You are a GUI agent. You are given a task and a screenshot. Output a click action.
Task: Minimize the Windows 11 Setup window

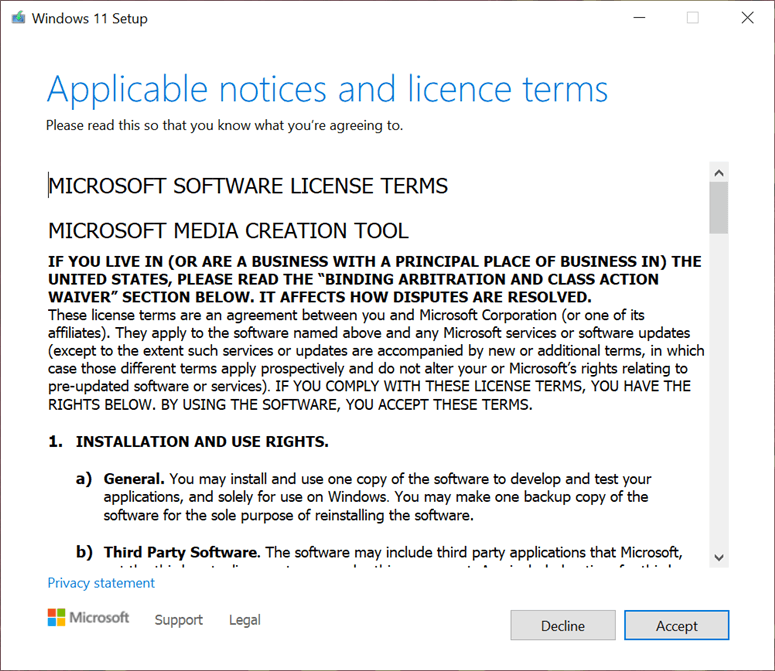[x=640, y=18]
